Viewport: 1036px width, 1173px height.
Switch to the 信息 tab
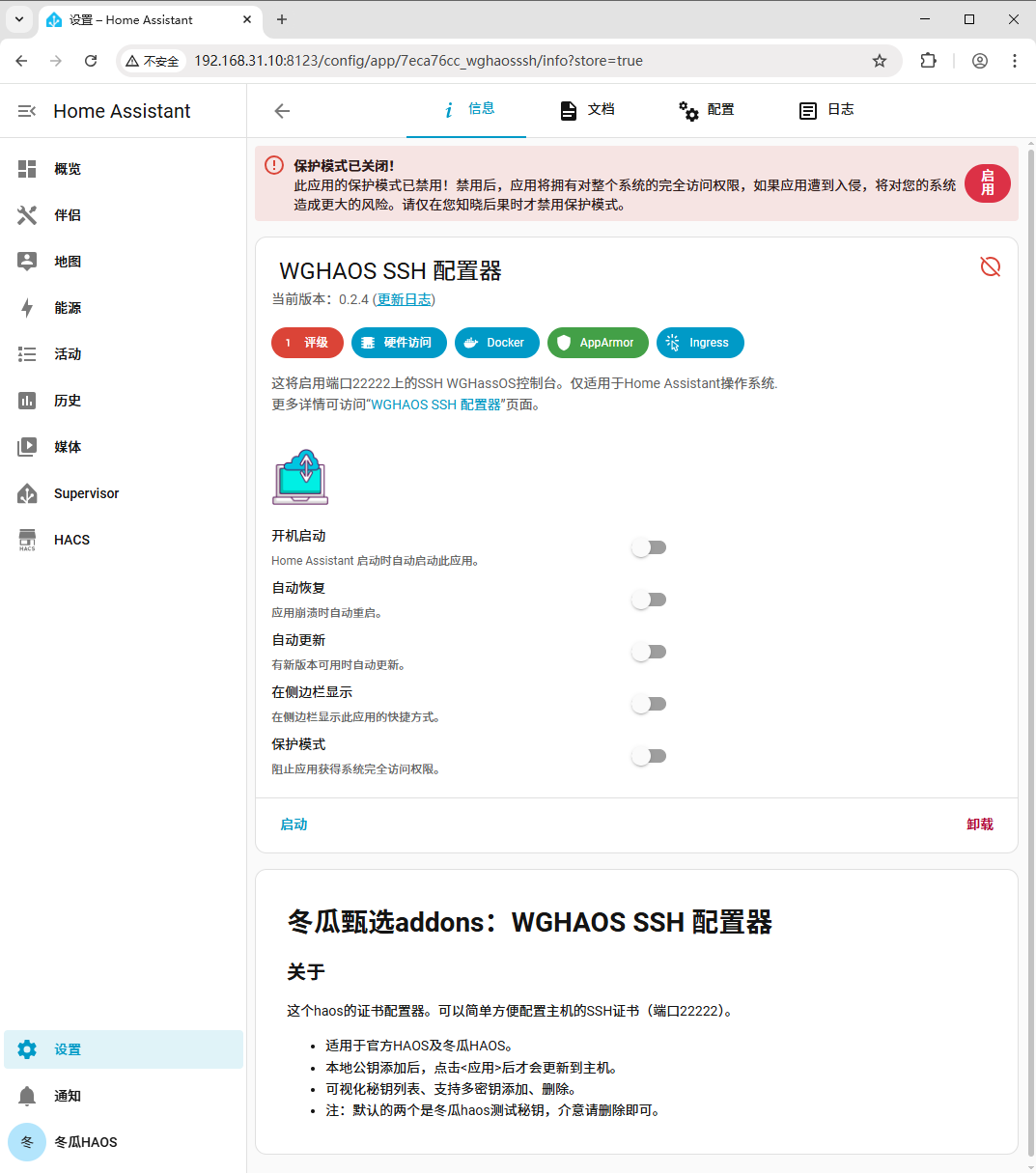pyautogui.click(x=466, y=110)
